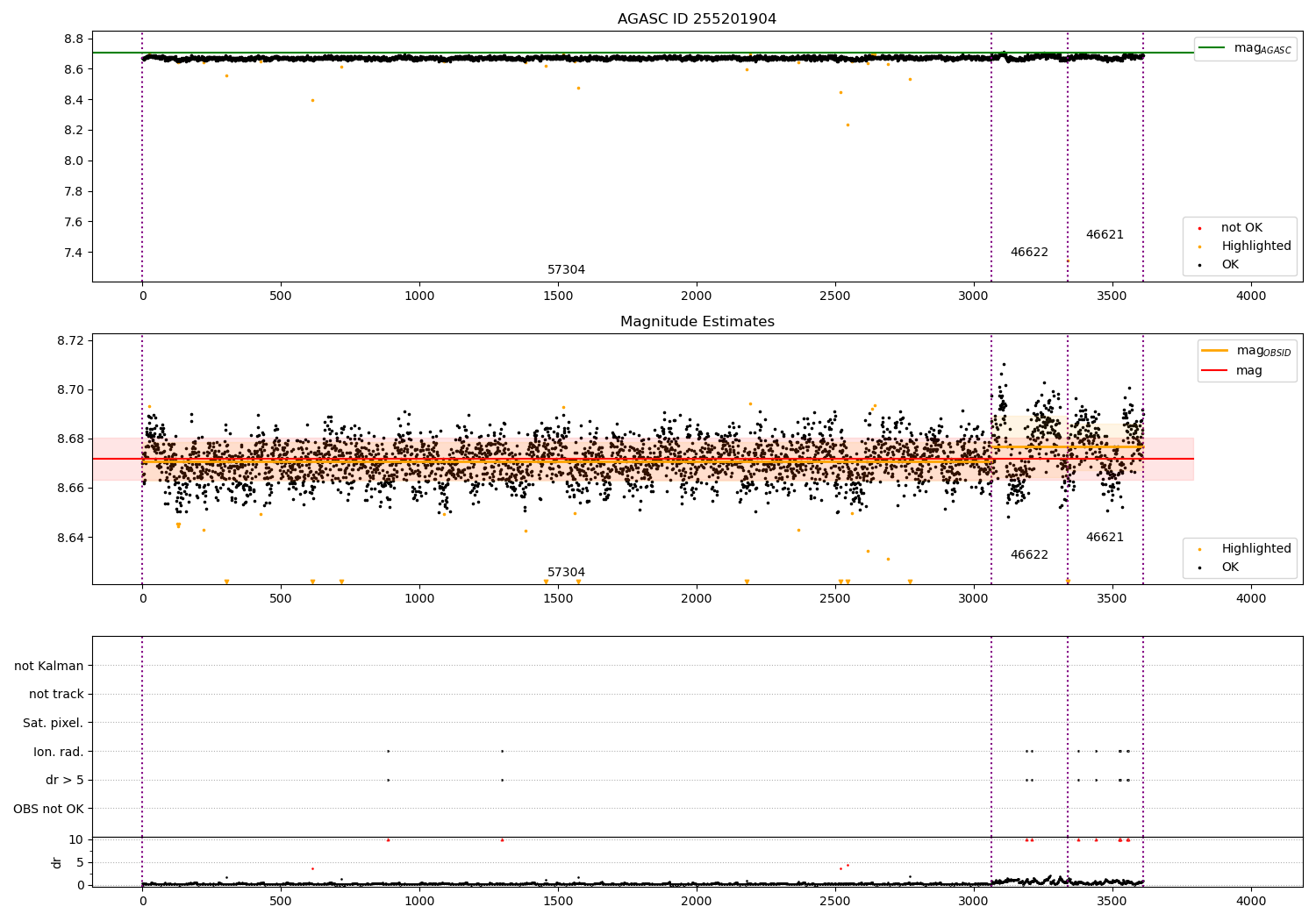Image resolution: width=1316 pixels, height=921 pixels.
Task: Click y-axis tick 7.4 on the top plot
Action: click(x=74, y=253)
